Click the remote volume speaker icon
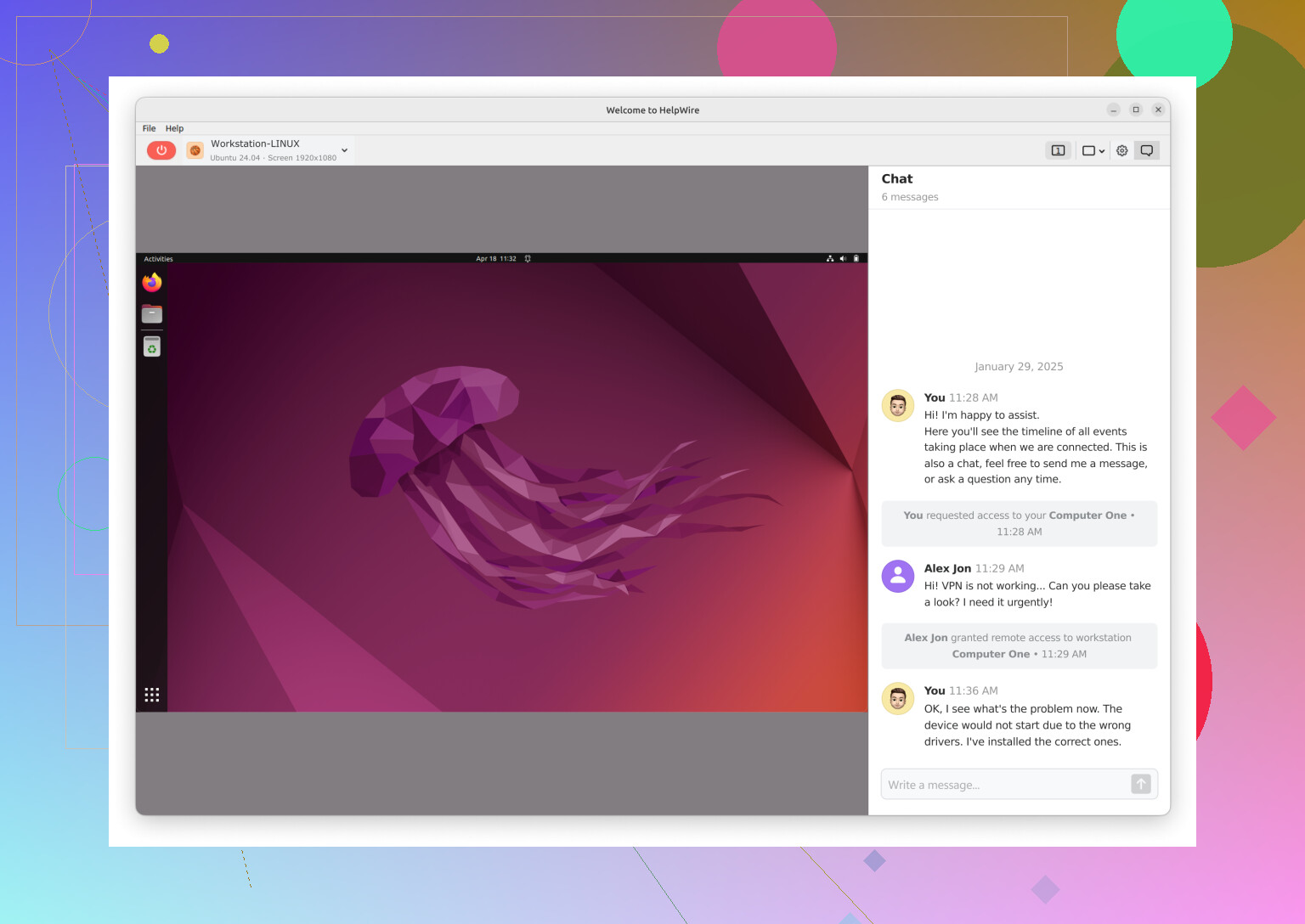Screen dimensions: 1305x924 coord(843,259)
